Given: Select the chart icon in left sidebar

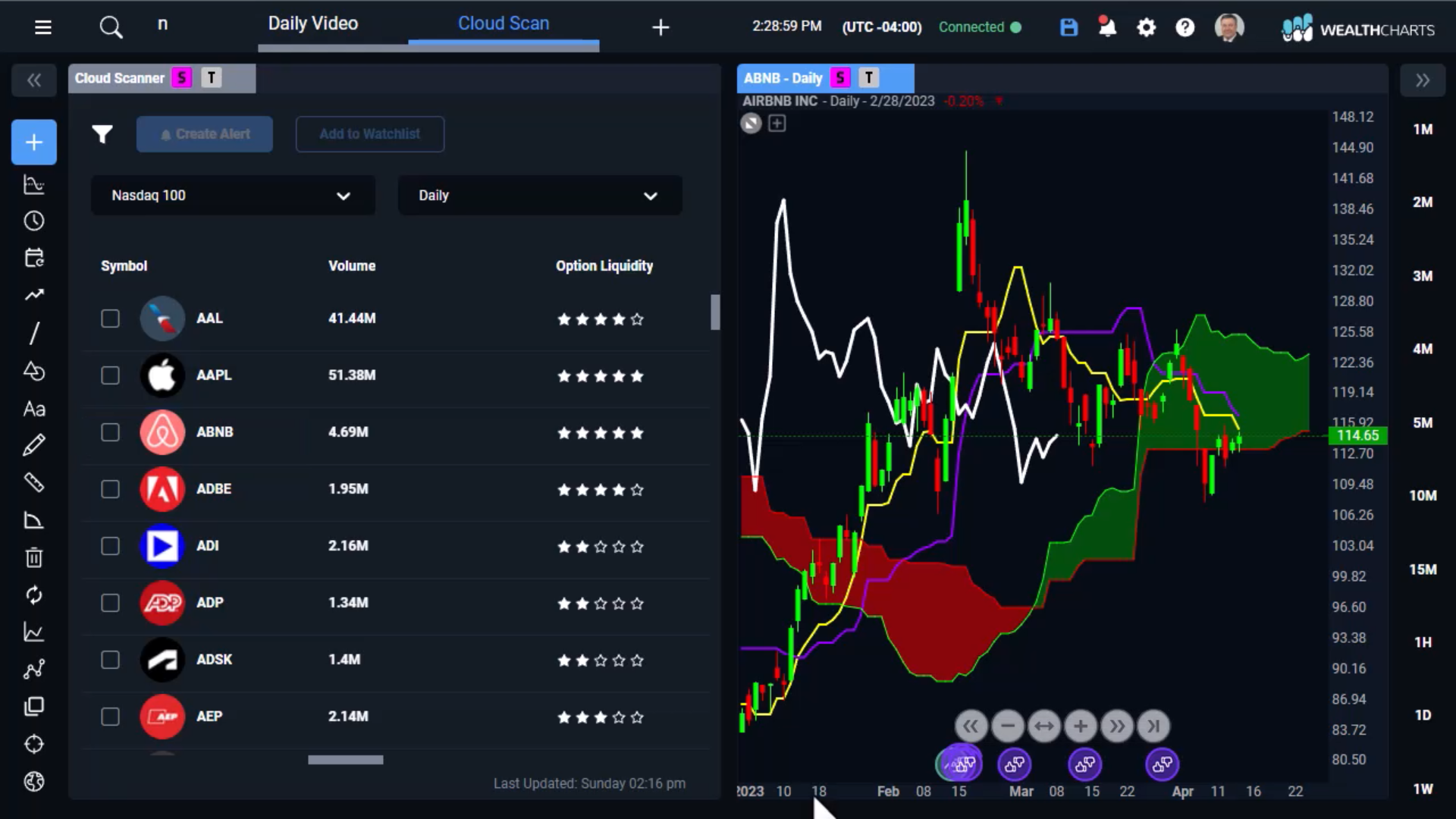Looking at the screenshot, I should 34,184.
